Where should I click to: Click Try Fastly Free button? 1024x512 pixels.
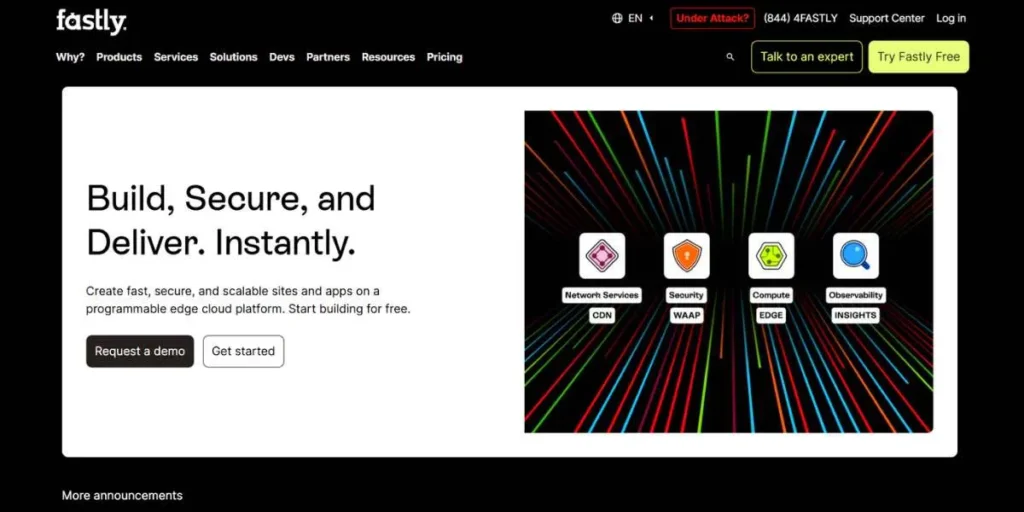[918, 57]
